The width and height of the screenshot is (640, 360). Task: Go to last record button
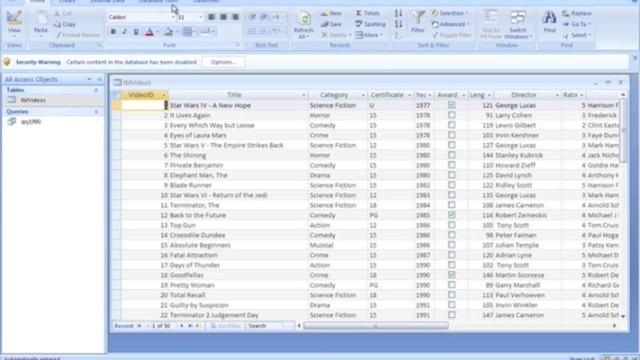pos(190,326)
